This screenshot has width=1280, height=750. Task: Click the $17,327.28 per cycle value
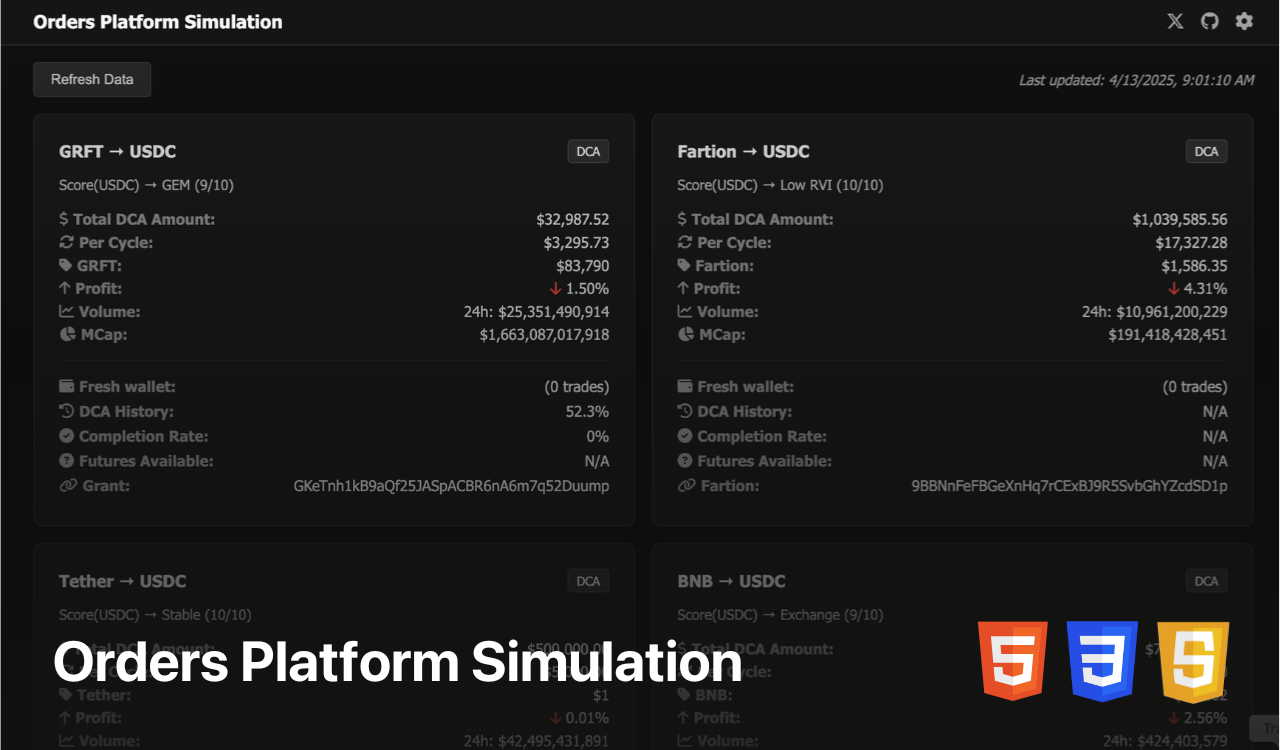(x=1192, y=242)
